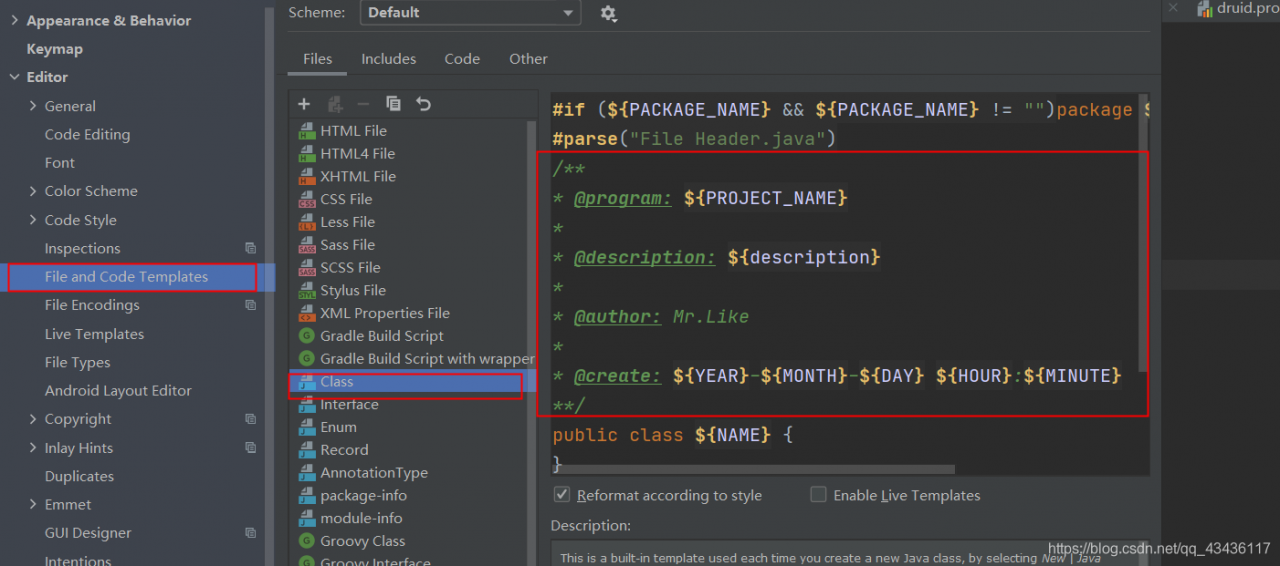Close the druid.pro editor tab

coord(1173,8)
